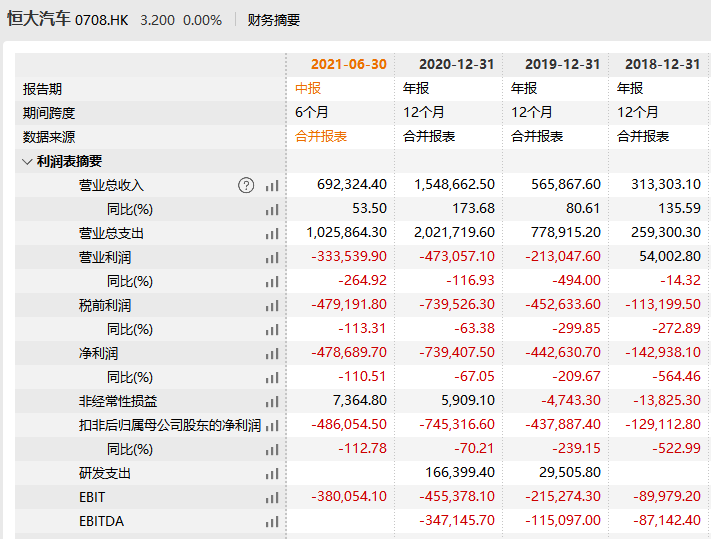Open help icon for 营业总收入

(246, 185)
